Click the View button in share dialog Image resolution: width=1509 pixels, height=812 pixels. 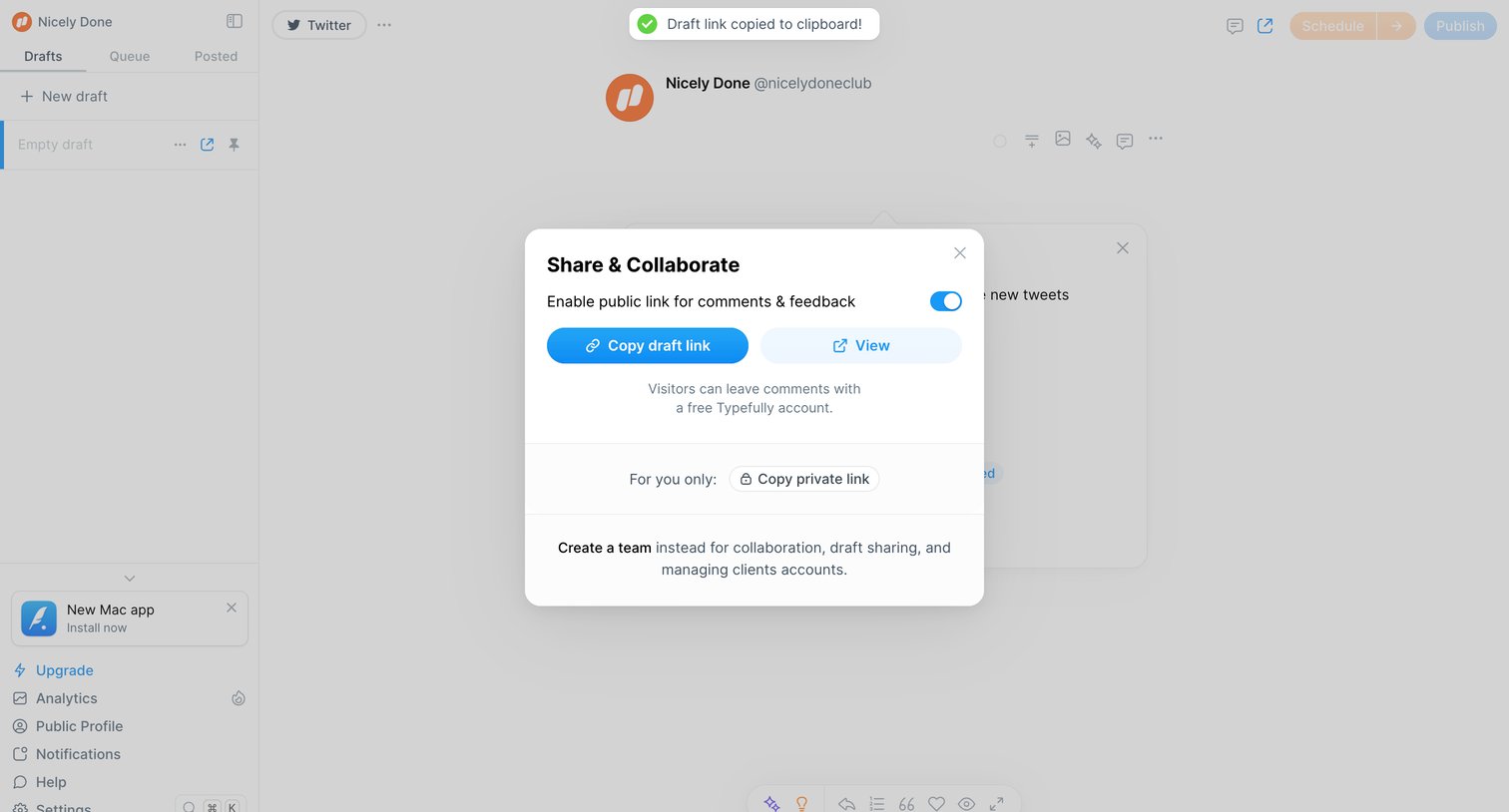click(x=861, y=345)
